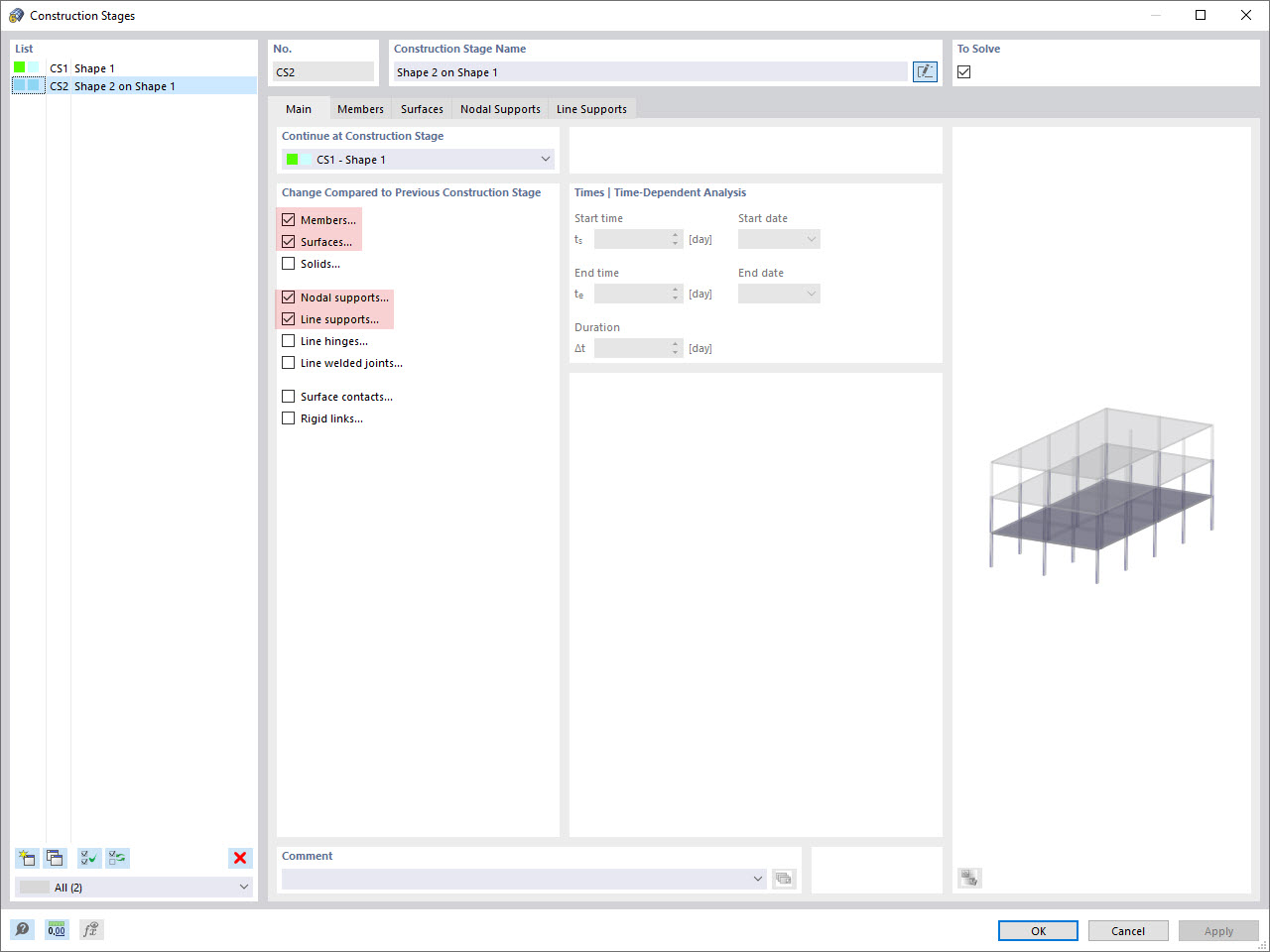Click the No. field showing CS2
This screenshot has width=1270, height=952.
click(x=323, y=71)
